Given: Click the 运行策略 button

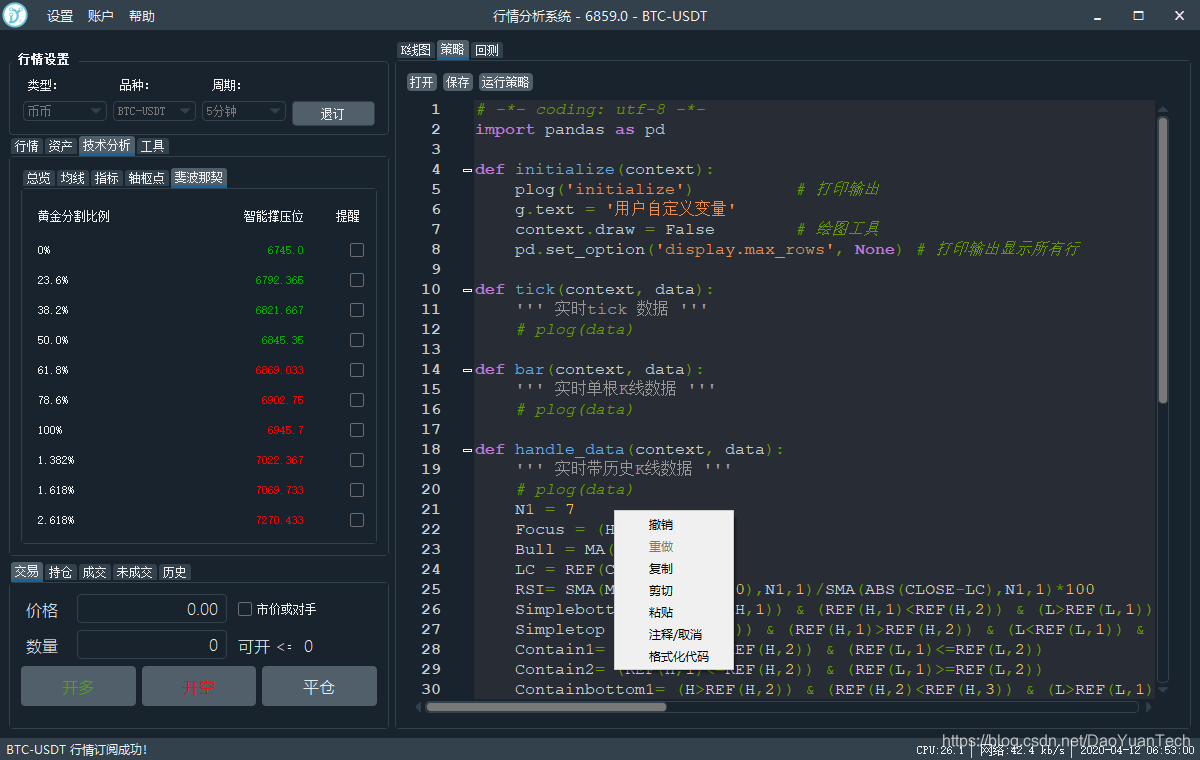Looking at the screenshot, I should [505, 82].
